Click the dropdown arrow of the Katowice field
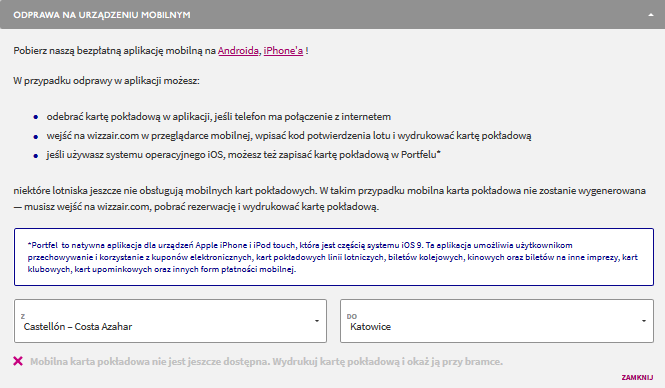 pyautogui.click(x=644, y=321)
